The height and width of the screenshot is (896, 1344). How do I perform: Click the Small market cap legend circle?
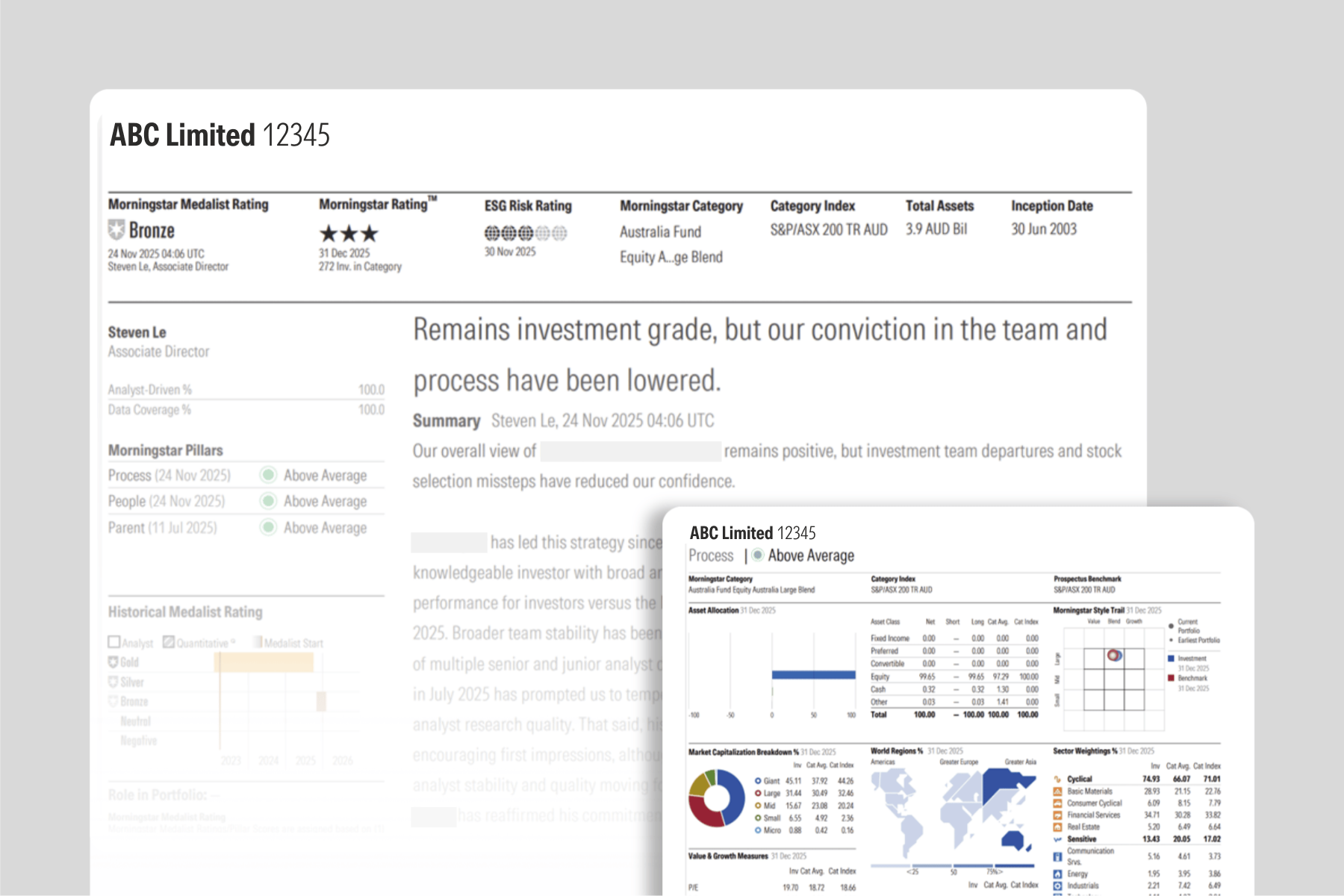pos(758,818)
